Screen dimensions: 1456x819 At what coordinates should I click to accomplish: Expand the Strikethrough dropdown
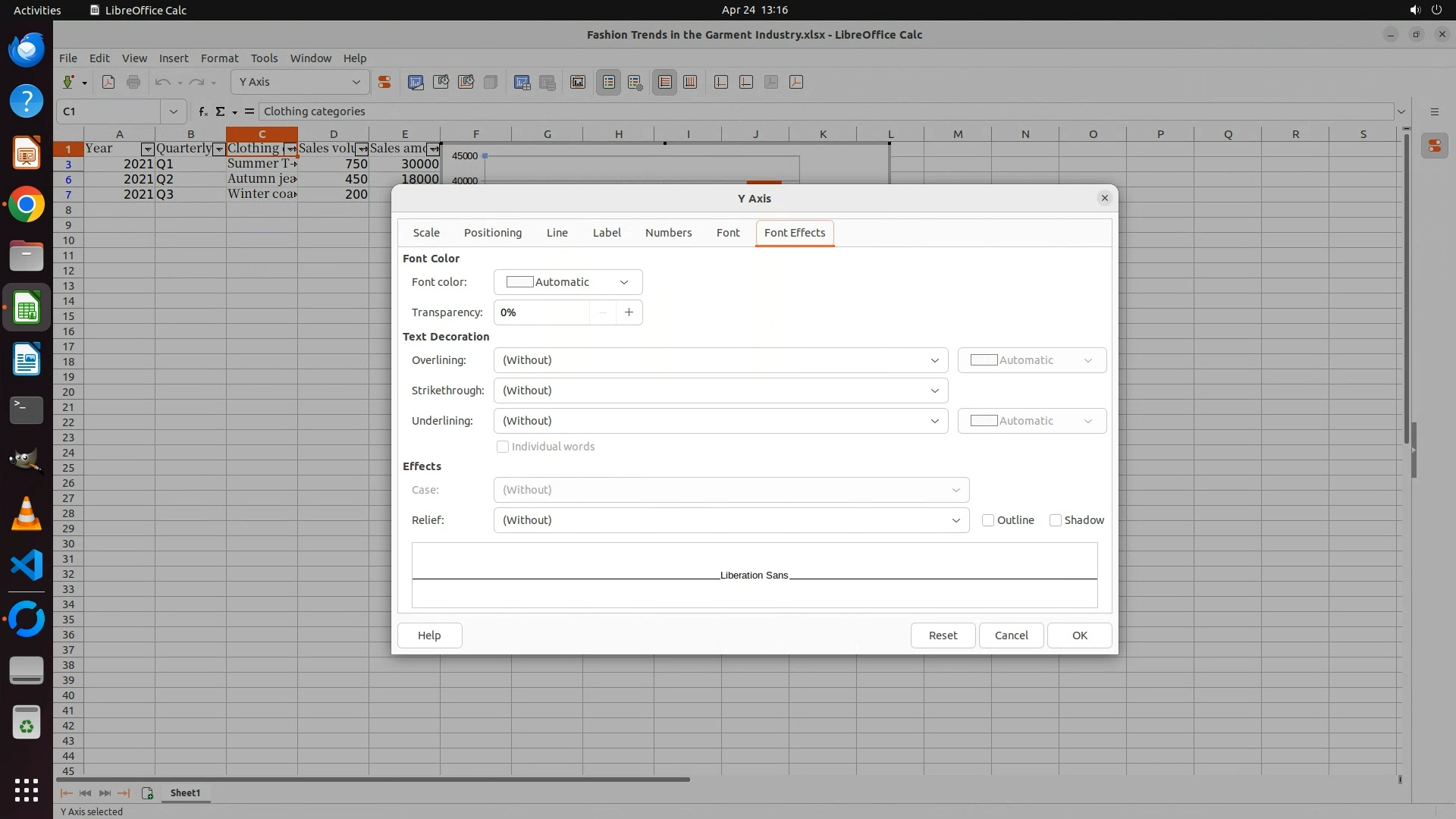coord(720,391)
